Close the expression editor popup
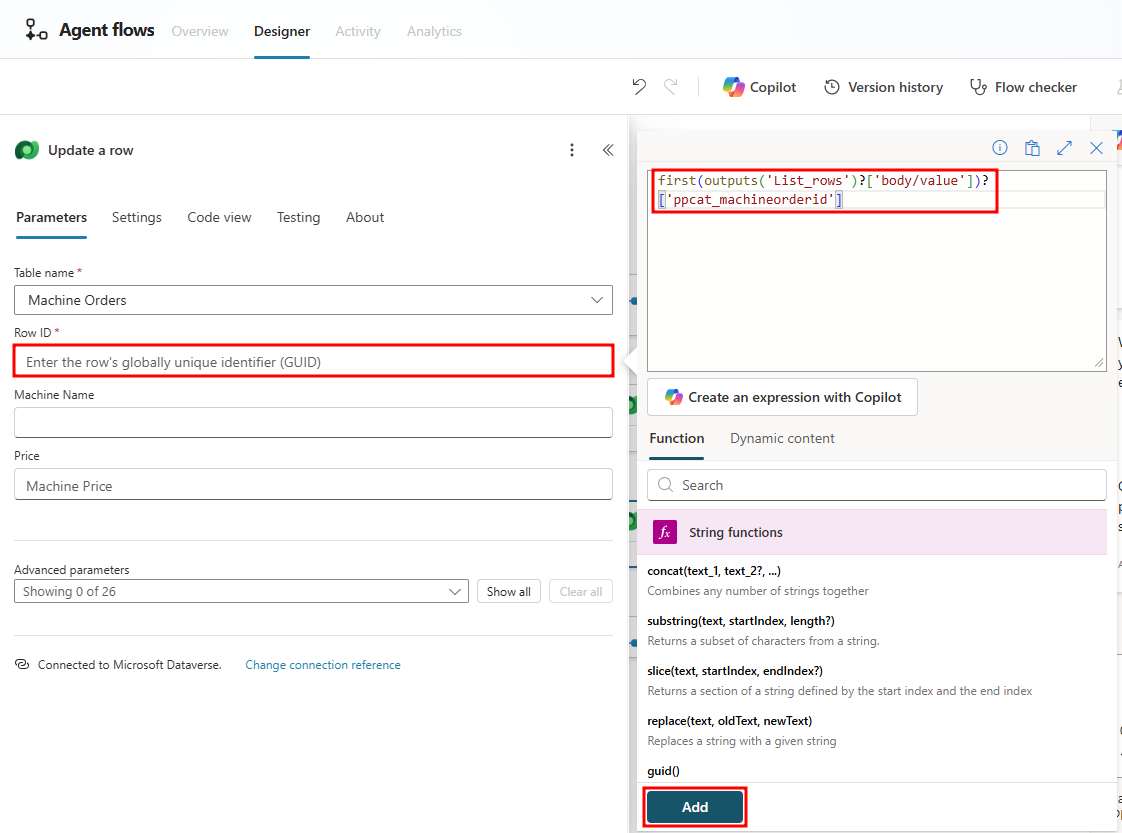 pos(1096,148)
